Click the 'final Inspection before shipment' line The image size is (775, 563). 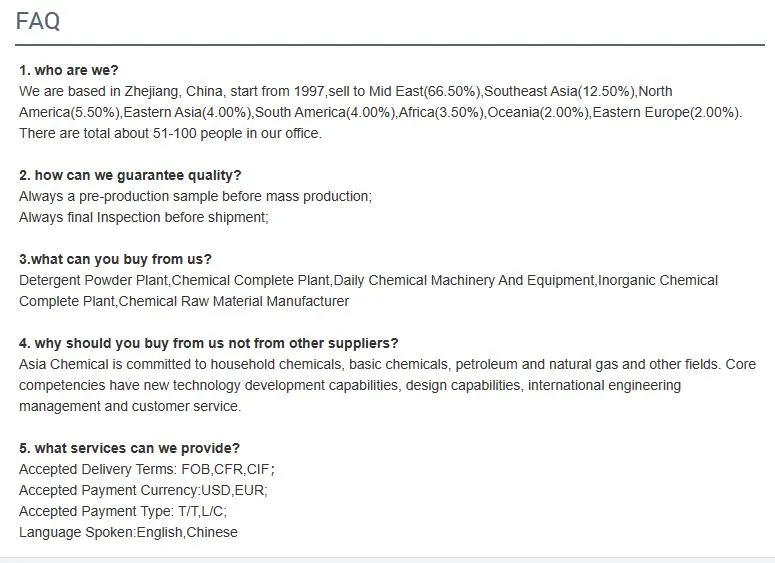pos(144,217)
